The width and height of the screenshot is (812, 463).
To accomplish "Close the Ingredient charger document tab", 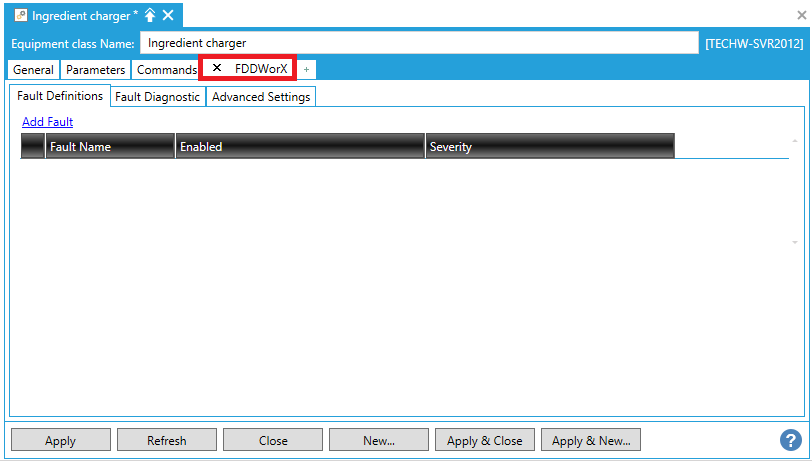I will 168,16.
